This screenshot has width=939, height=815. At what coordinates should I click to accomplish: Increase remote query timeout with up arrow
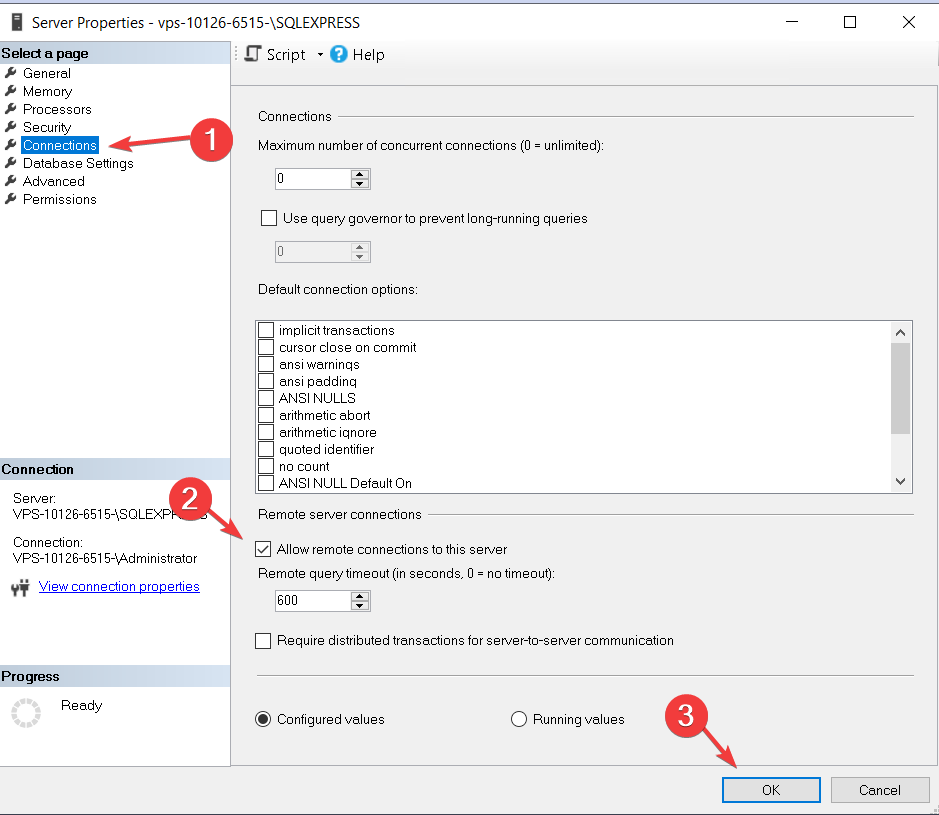359,596
